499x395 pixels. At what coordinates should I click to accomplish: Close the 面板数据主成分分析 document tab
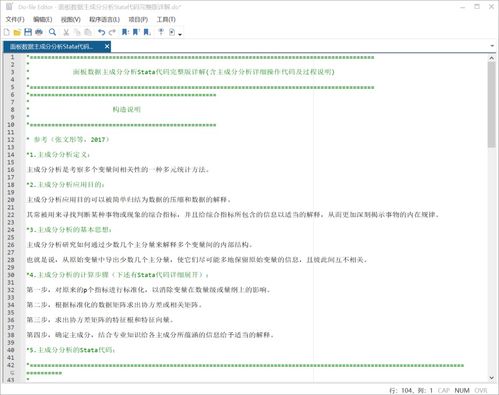click(x=107, y=46)
